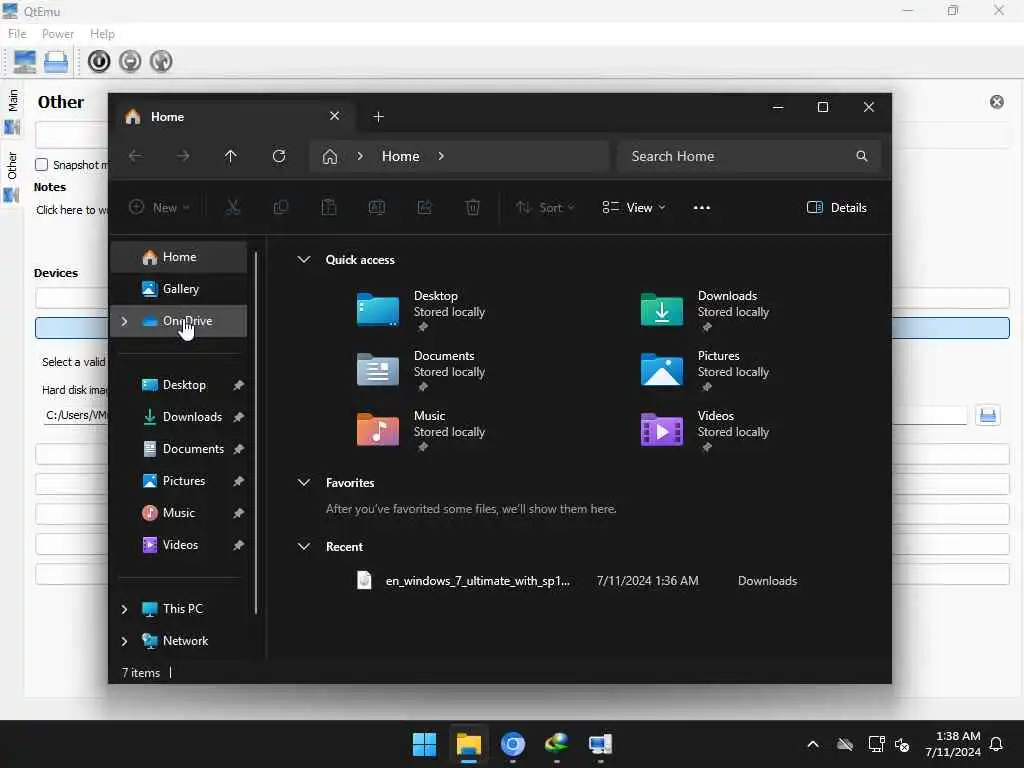Screen dimensions: 1024x768
Task: Click the QtEmu disk drive toolbar icon
Action: (56, 61)
